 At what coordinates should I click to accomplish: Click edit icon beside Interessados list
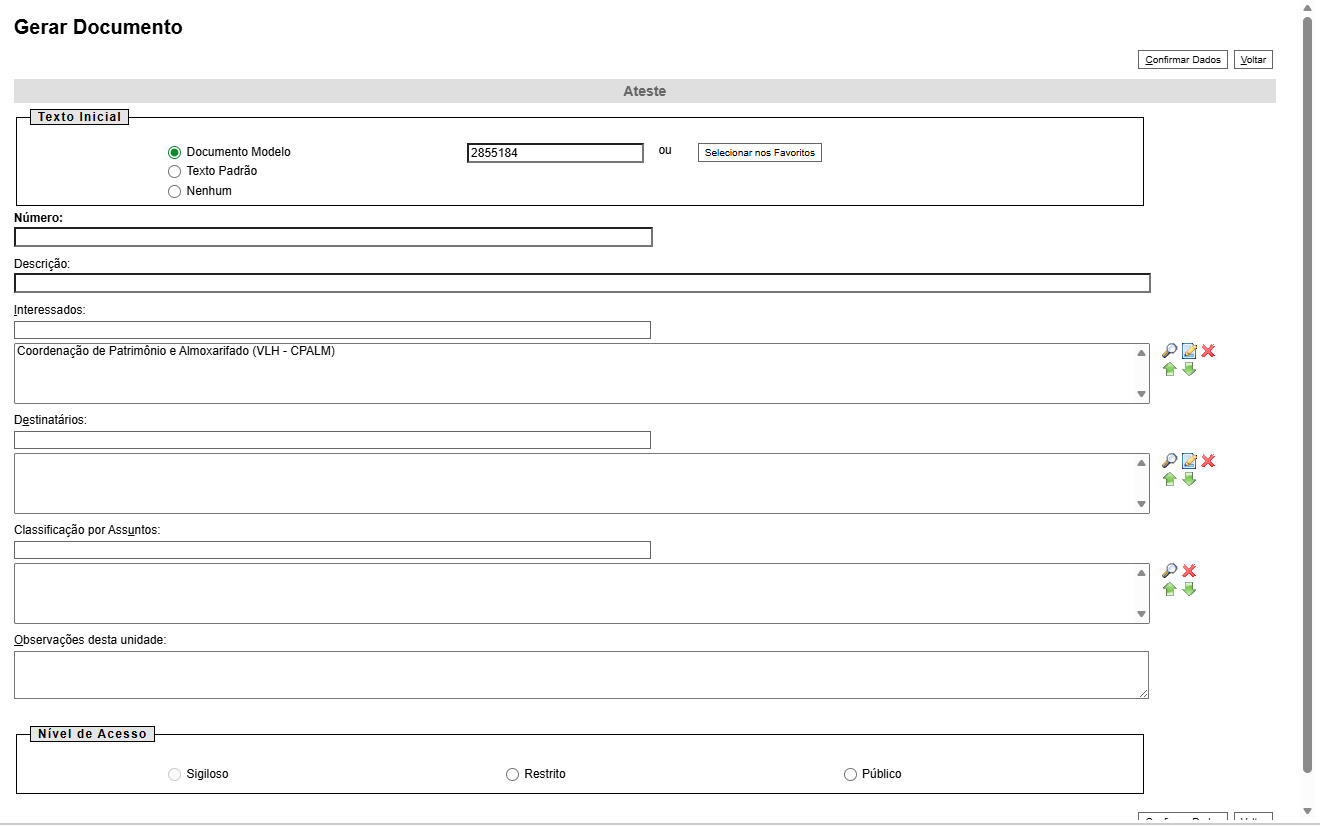pos(1189,351)
